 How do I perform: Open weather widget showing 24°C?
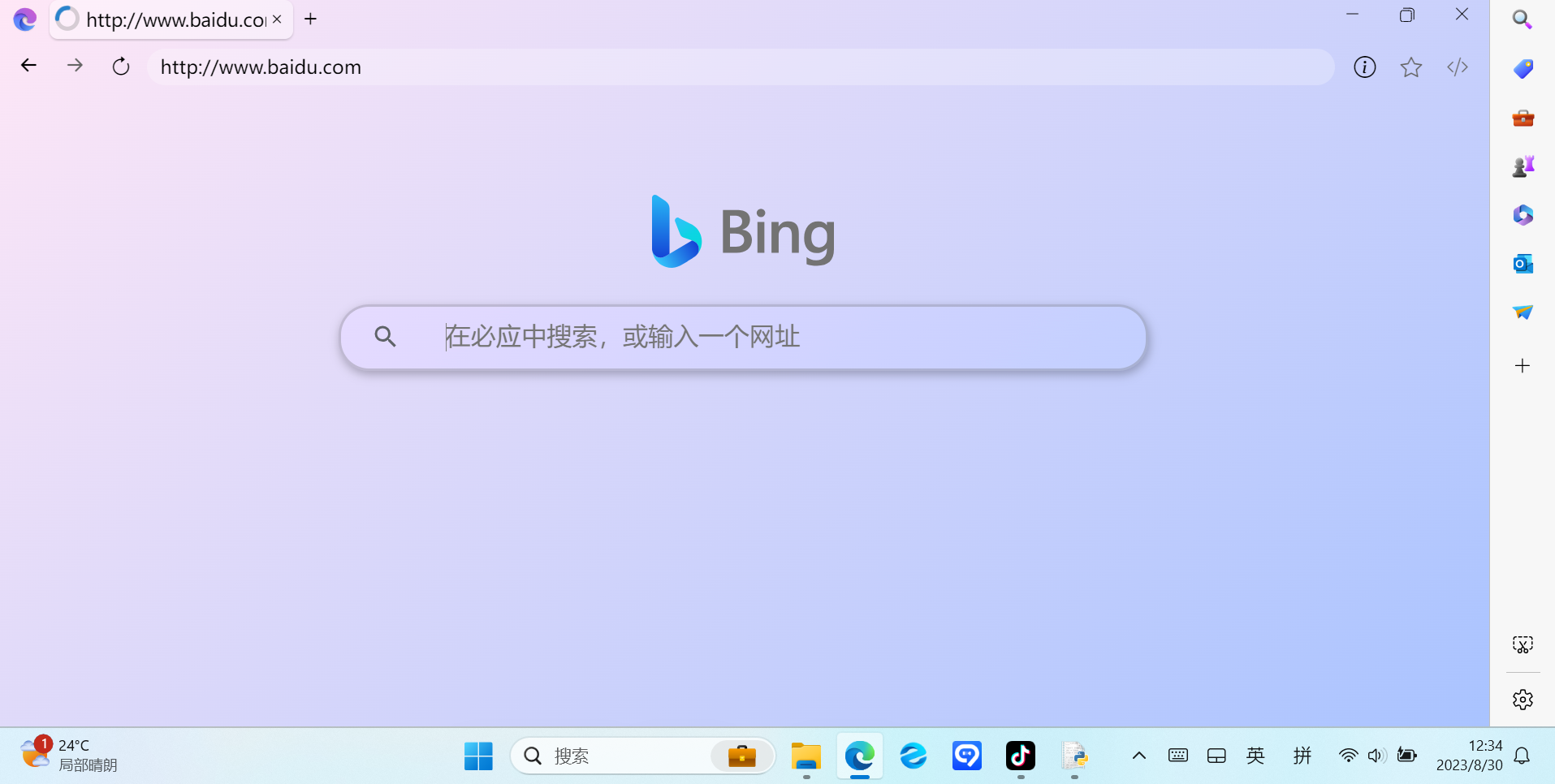pyautogui.click(x=70, y=756)
